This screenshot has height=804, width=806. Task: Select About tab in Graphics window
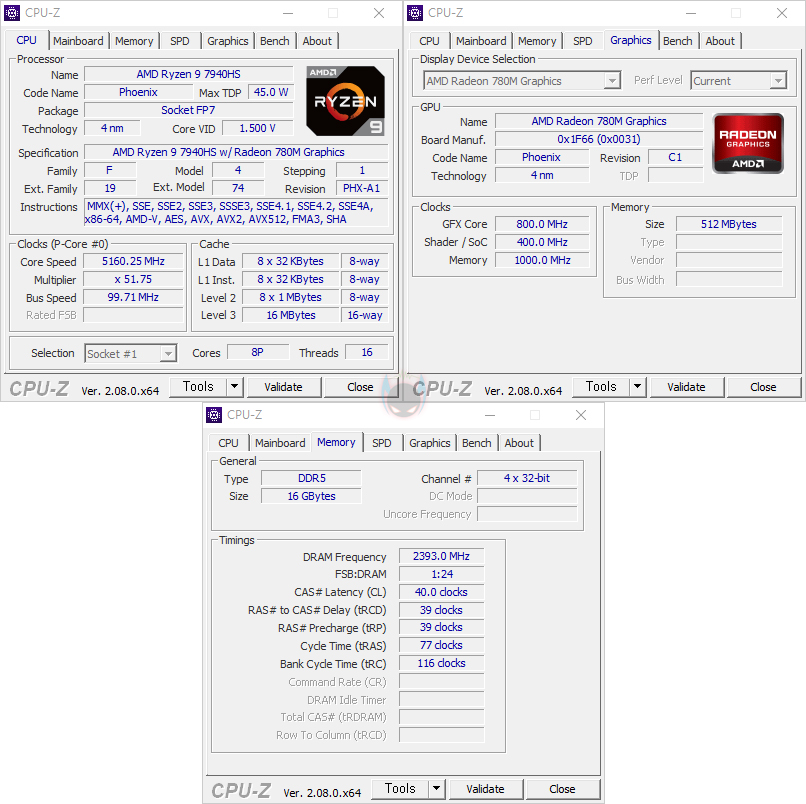point(720,41)
